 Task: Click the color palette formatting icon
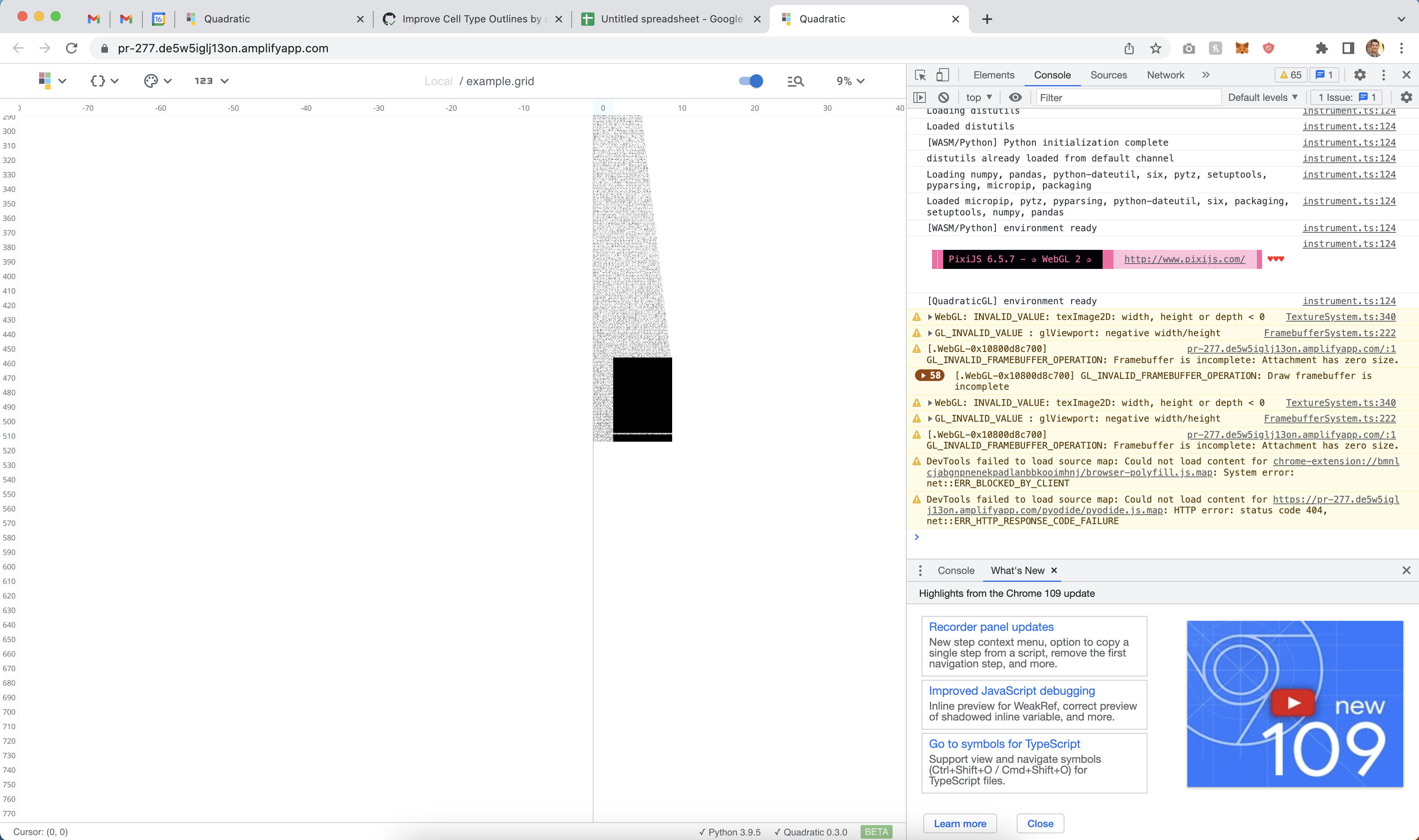pyautogui.click(x=151, y=81)
